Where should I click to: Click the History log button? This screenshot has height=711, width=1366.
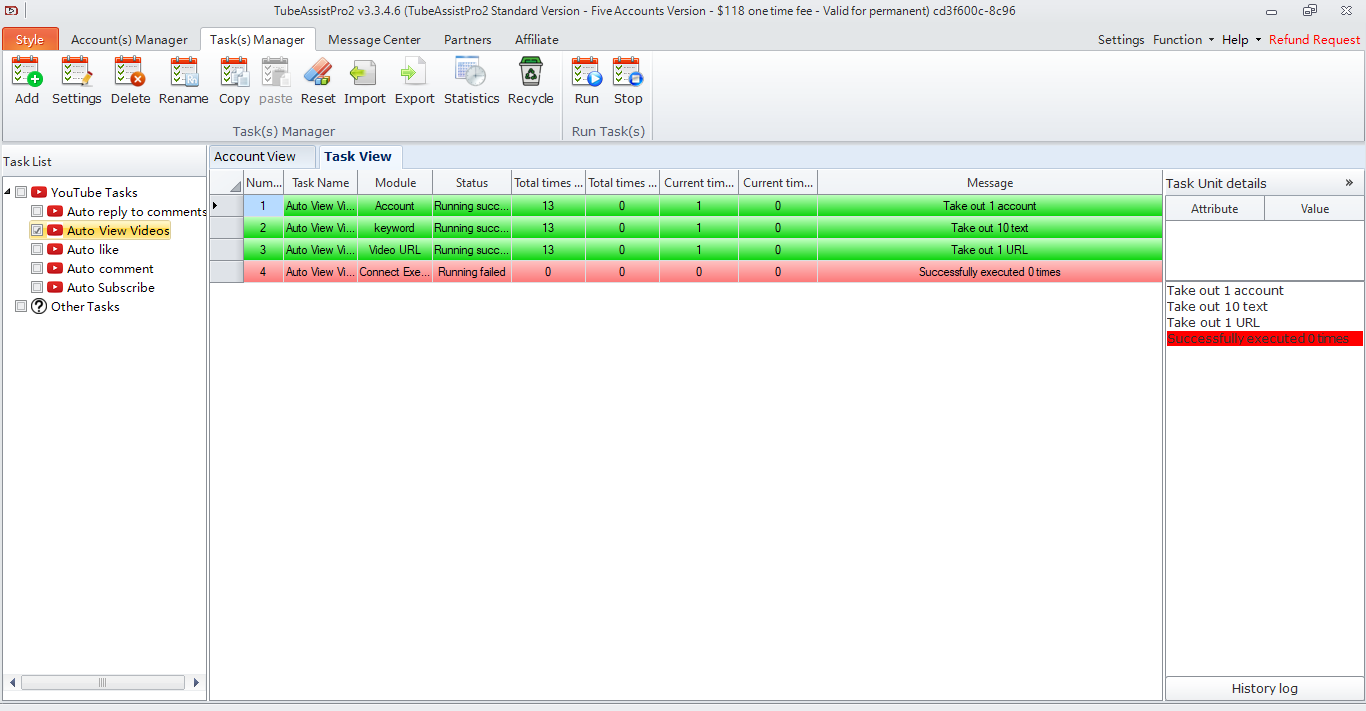(1264, 688)
